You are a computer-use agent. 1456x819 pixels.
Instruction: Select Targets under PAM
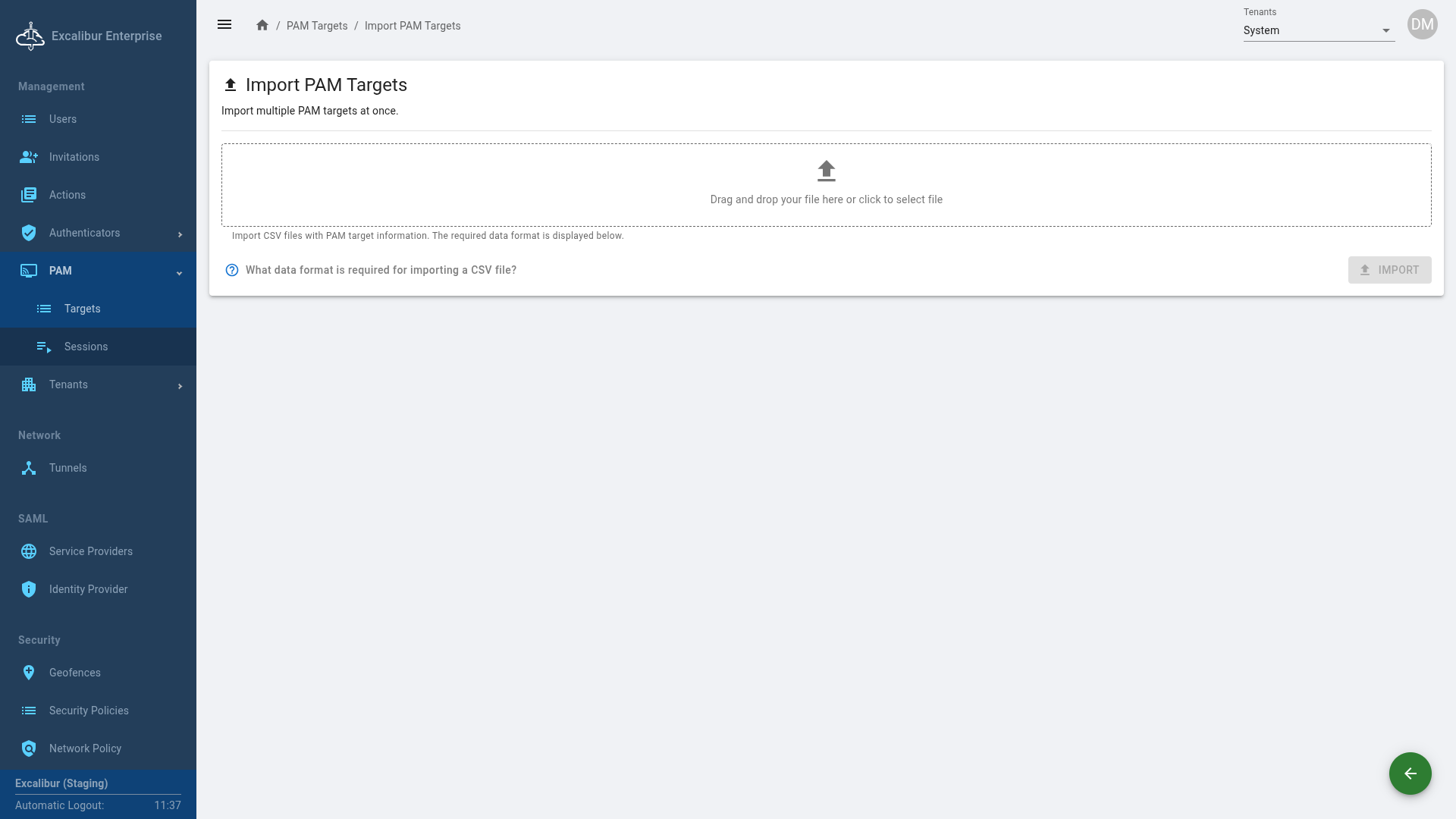pos(82,309)
